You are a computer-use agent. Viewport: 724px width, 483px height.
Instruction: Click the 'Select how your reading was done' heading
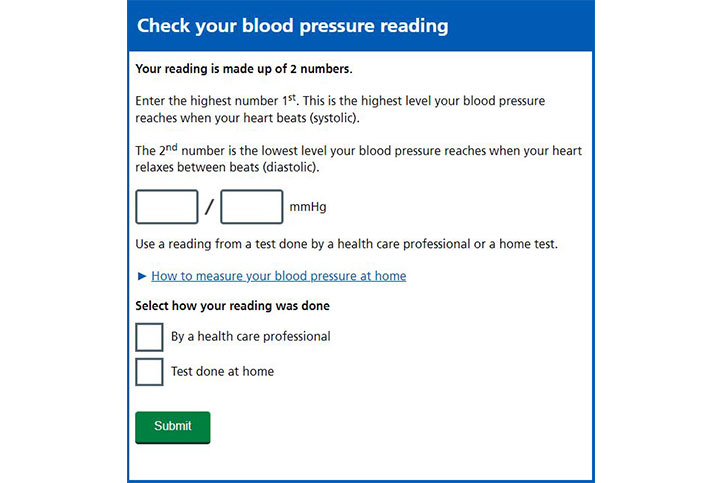coord(232,306)
